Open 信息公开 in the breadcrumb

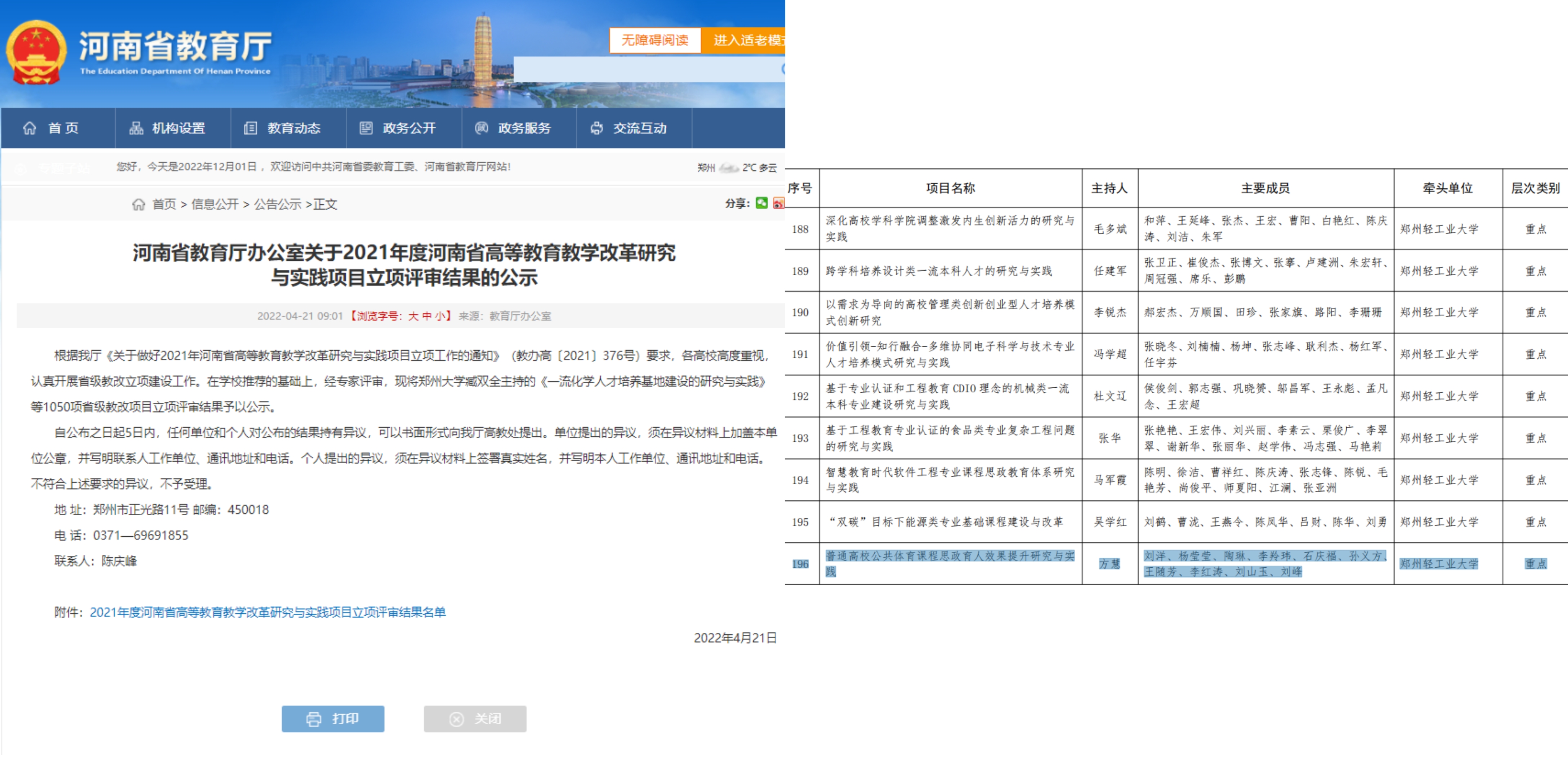tap(215, 204)
